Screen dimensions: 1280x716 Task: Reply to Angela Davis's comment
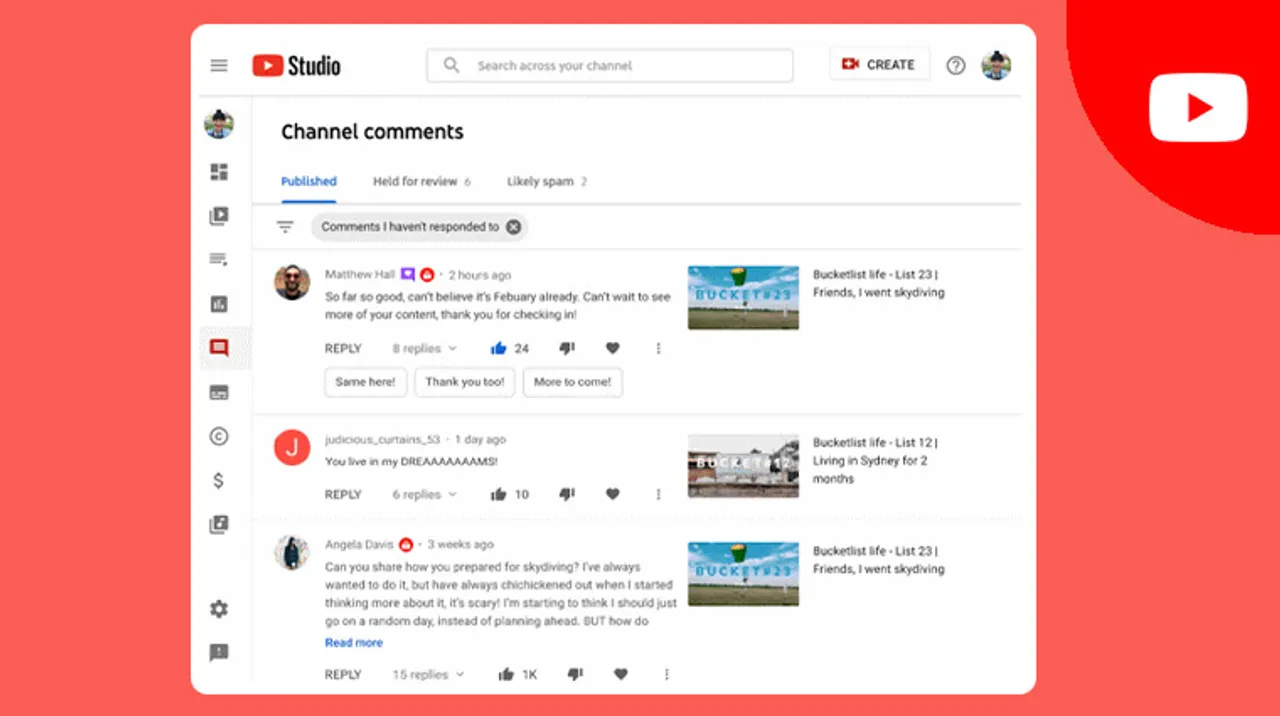click(343, 674)
